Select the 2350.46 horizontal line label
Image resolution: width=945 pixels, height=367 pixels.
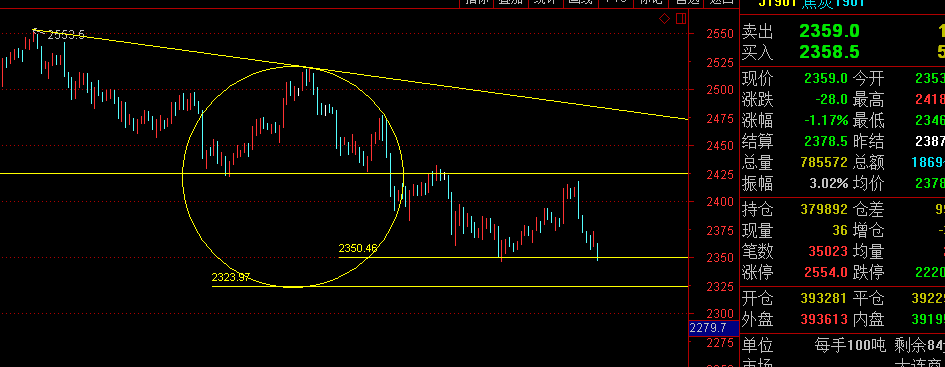point(358,248)
